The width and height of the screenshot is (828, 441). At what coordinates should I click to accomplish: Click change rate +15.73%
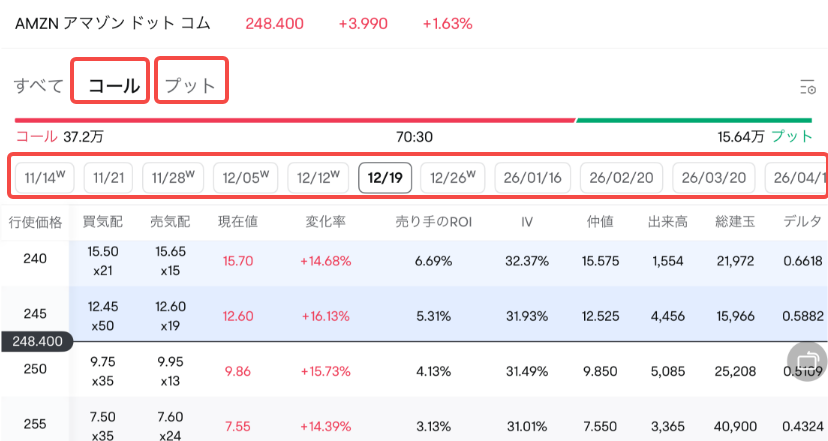pyautogui.click(x=325, y=371)
